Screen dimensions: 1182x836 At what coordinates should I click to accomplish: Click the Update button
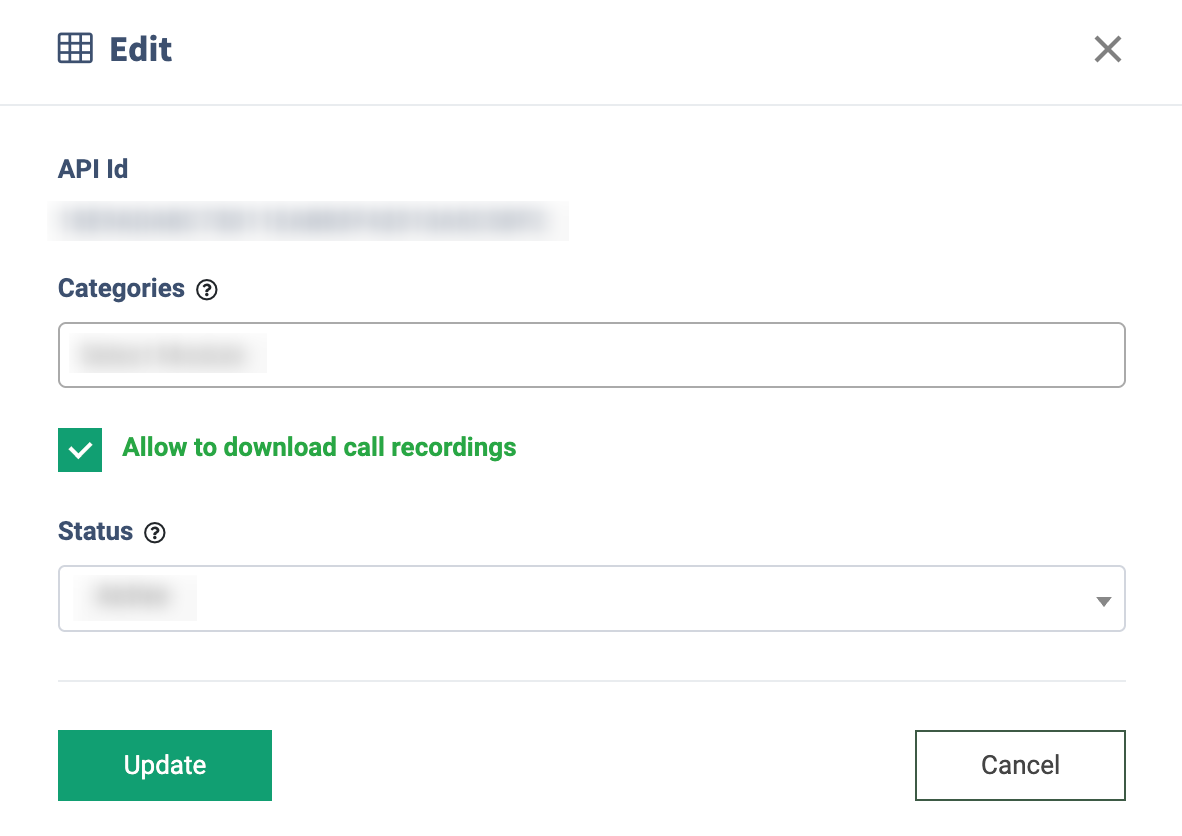[165, 765]
